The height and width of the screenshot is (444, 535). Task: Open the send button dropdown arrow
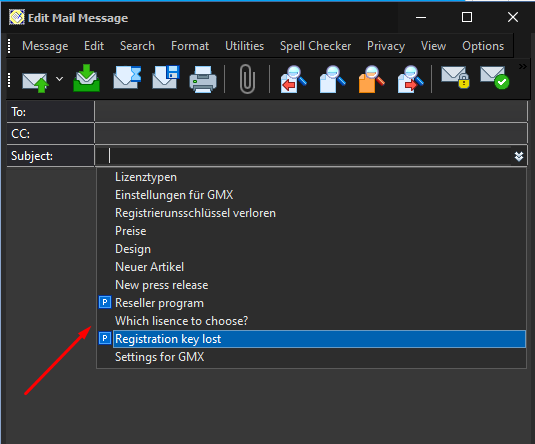pyautogui.click(x=59, y=79)
